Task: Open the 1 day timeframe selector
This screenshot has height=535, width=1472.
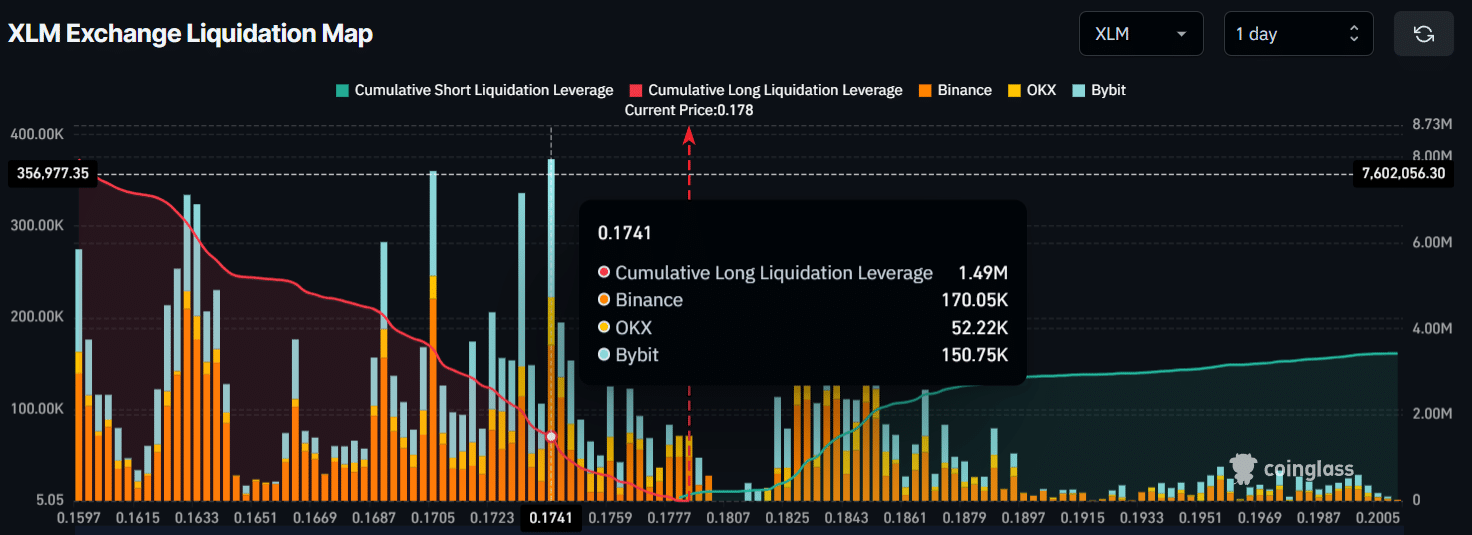Action: pyautogui.click(x=1297, y=34)
